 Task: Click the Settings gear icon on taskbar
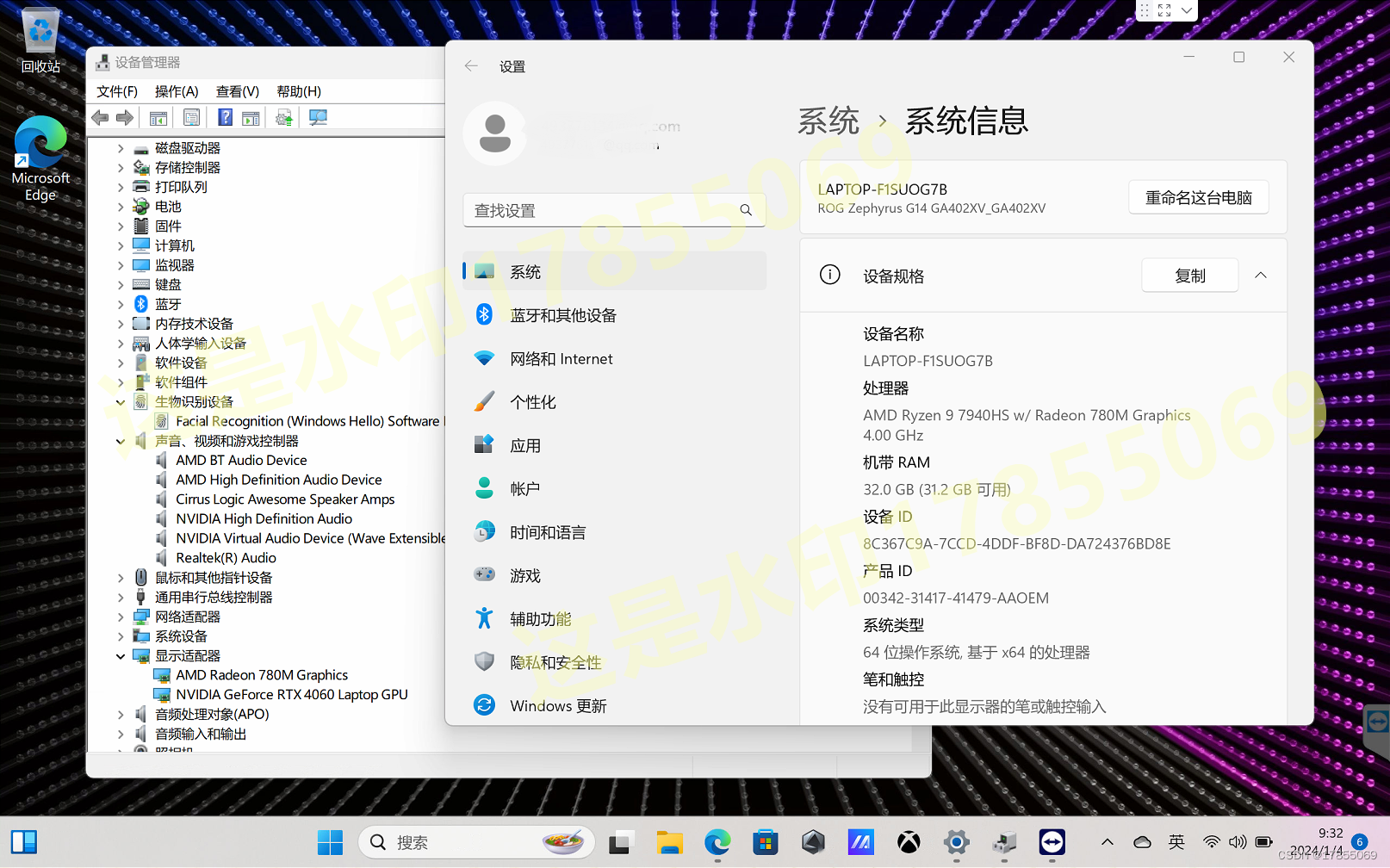pos(956,842)
